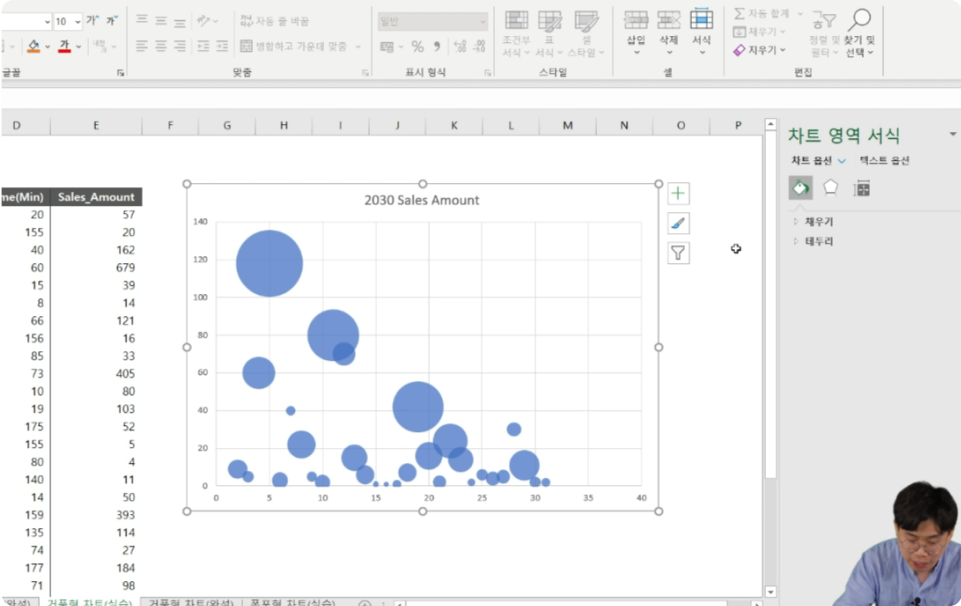Screen dimensions: 961x606
Task: Select Effects pentagon icon in format pane
Action: coord(830,187)
